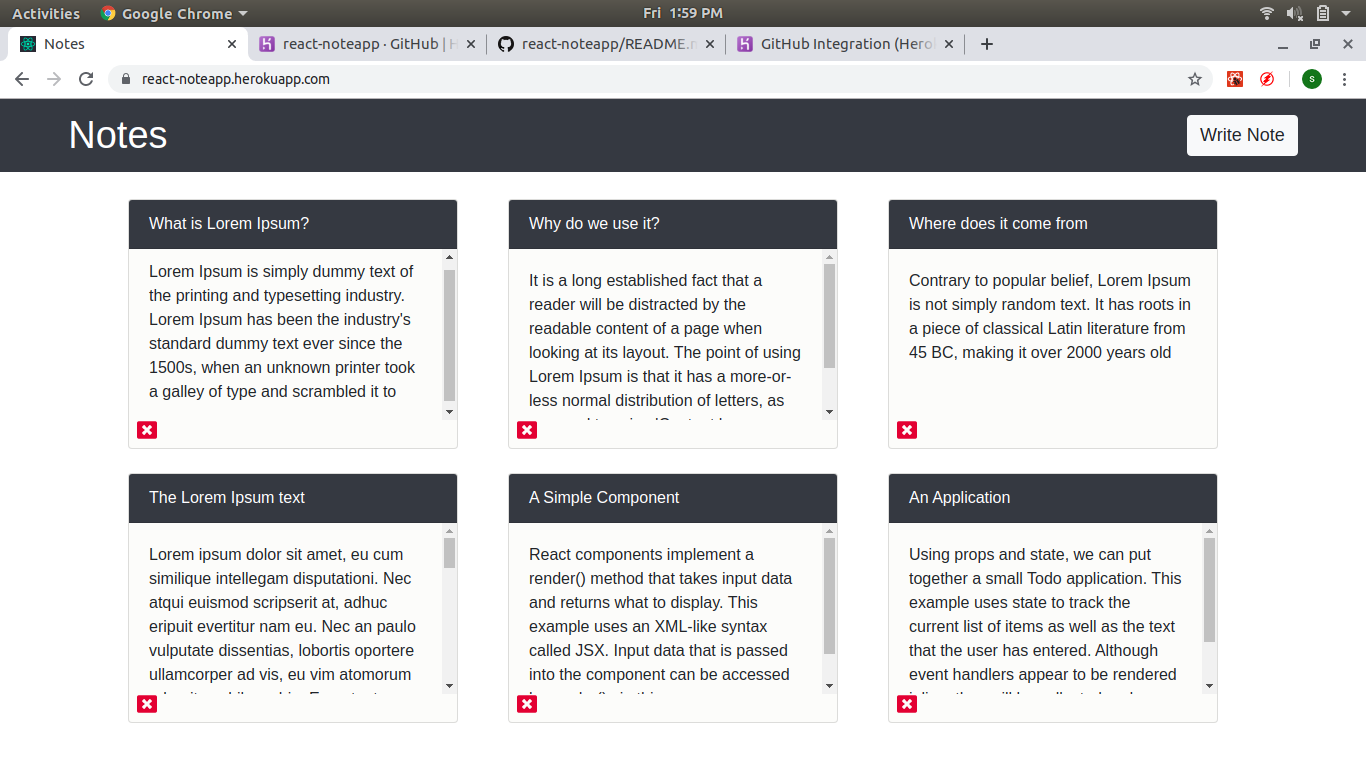Screen dimensions: 1366x768
Task: Click scroll-up arrow in 'The Lorem Ipsum text' note
Action: click(449, 531)
